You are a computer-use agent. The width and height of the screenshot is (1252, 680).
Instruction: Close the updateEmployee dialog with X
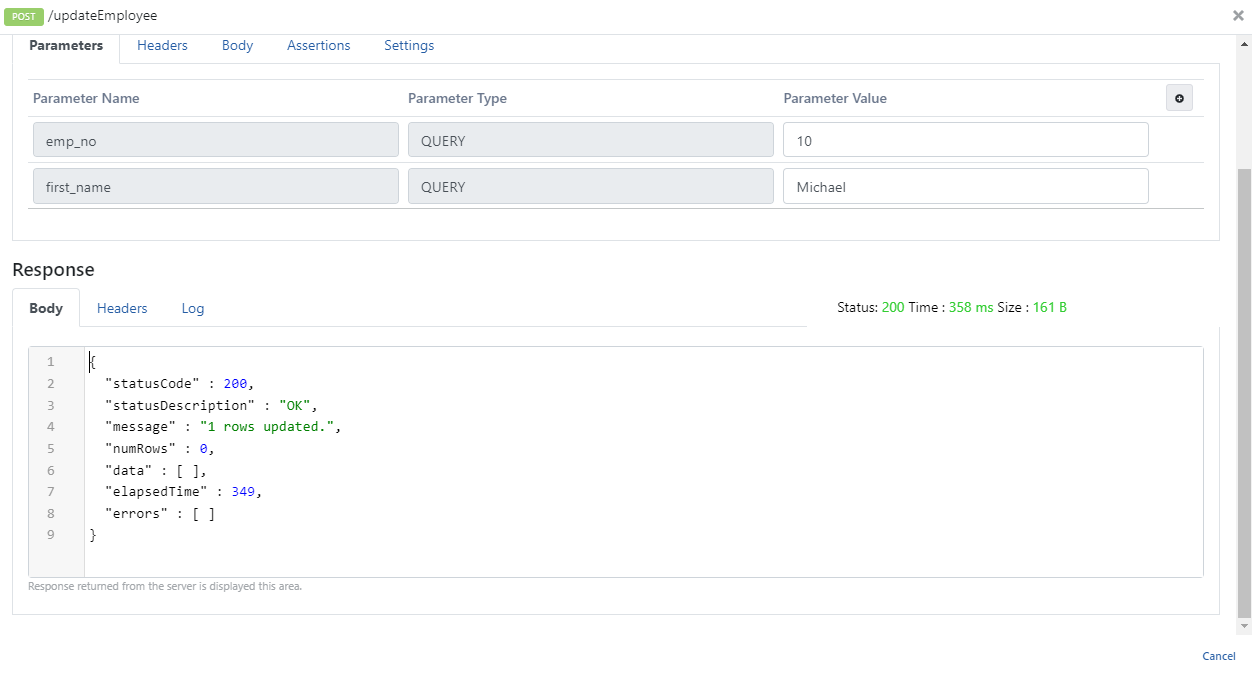pyautogui.click(x=1238, y=16)
